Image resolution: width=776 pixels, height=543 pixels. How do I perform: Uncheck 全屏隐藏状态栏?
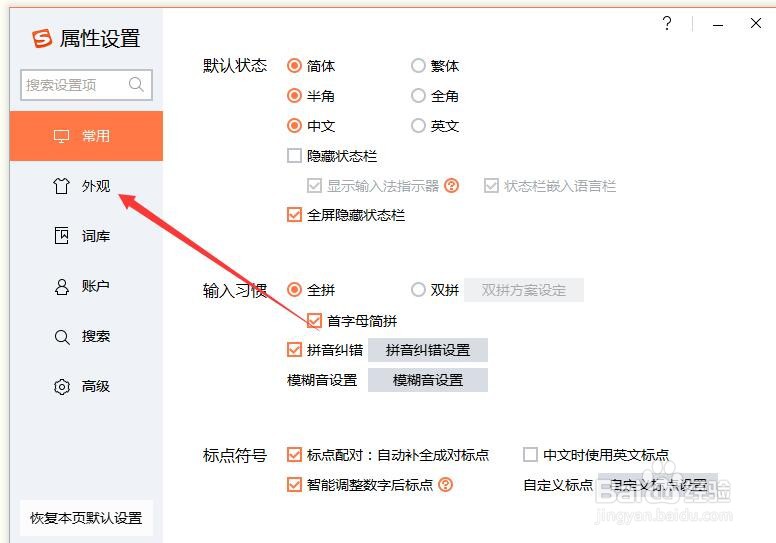pos(294,215)
